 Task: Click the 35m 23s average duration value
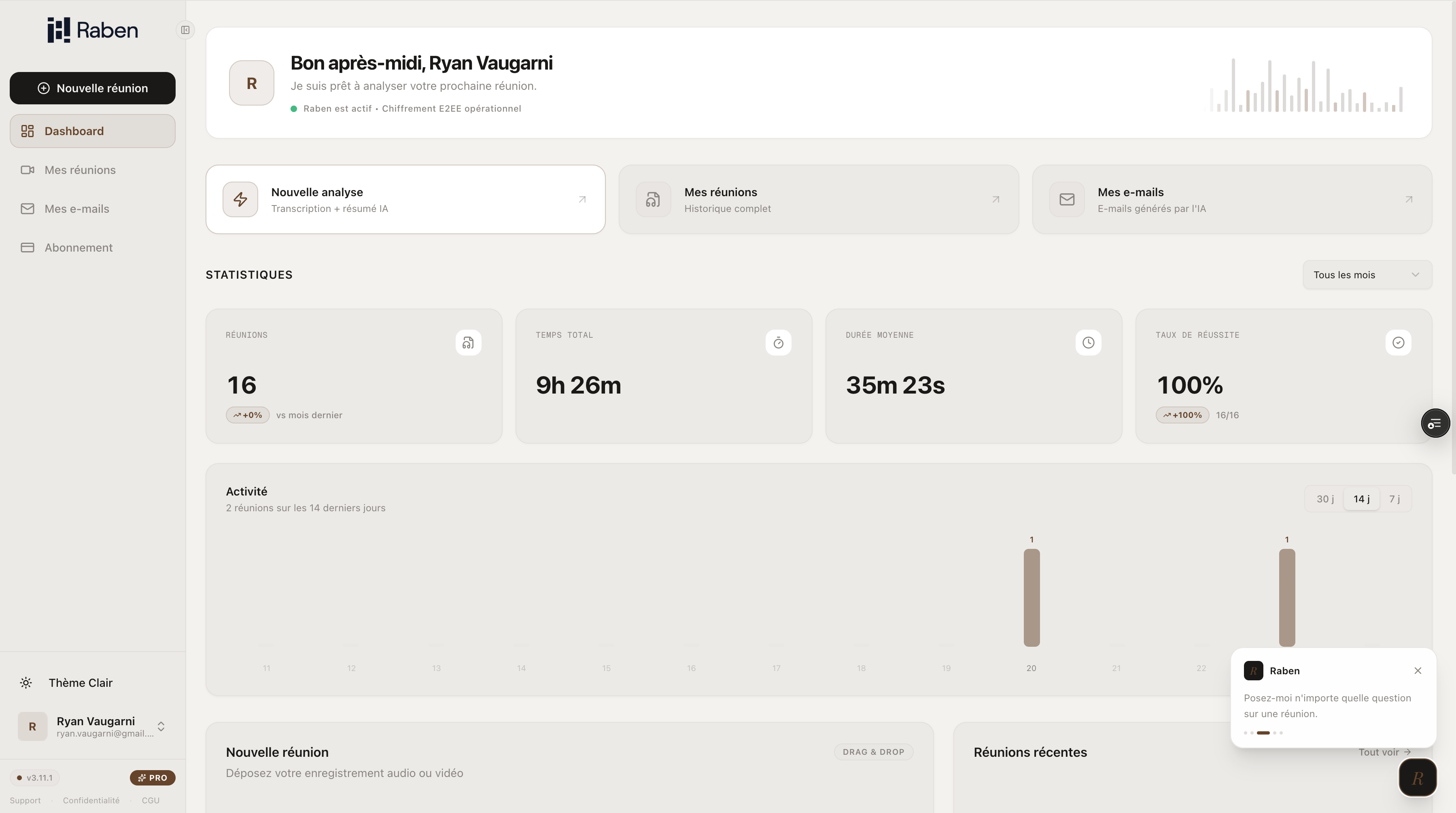(x=895, y=385)
